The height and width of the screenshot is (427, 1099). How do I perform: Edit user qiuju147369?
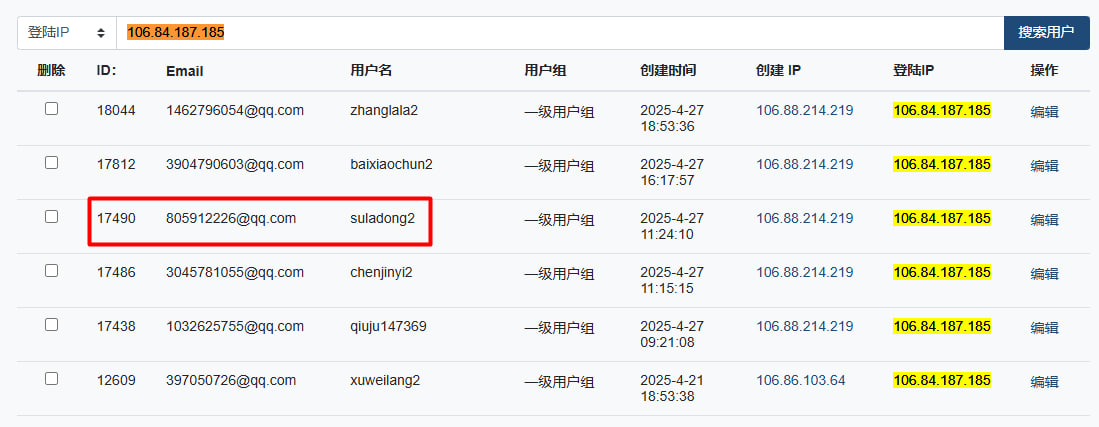[1044, 328]
